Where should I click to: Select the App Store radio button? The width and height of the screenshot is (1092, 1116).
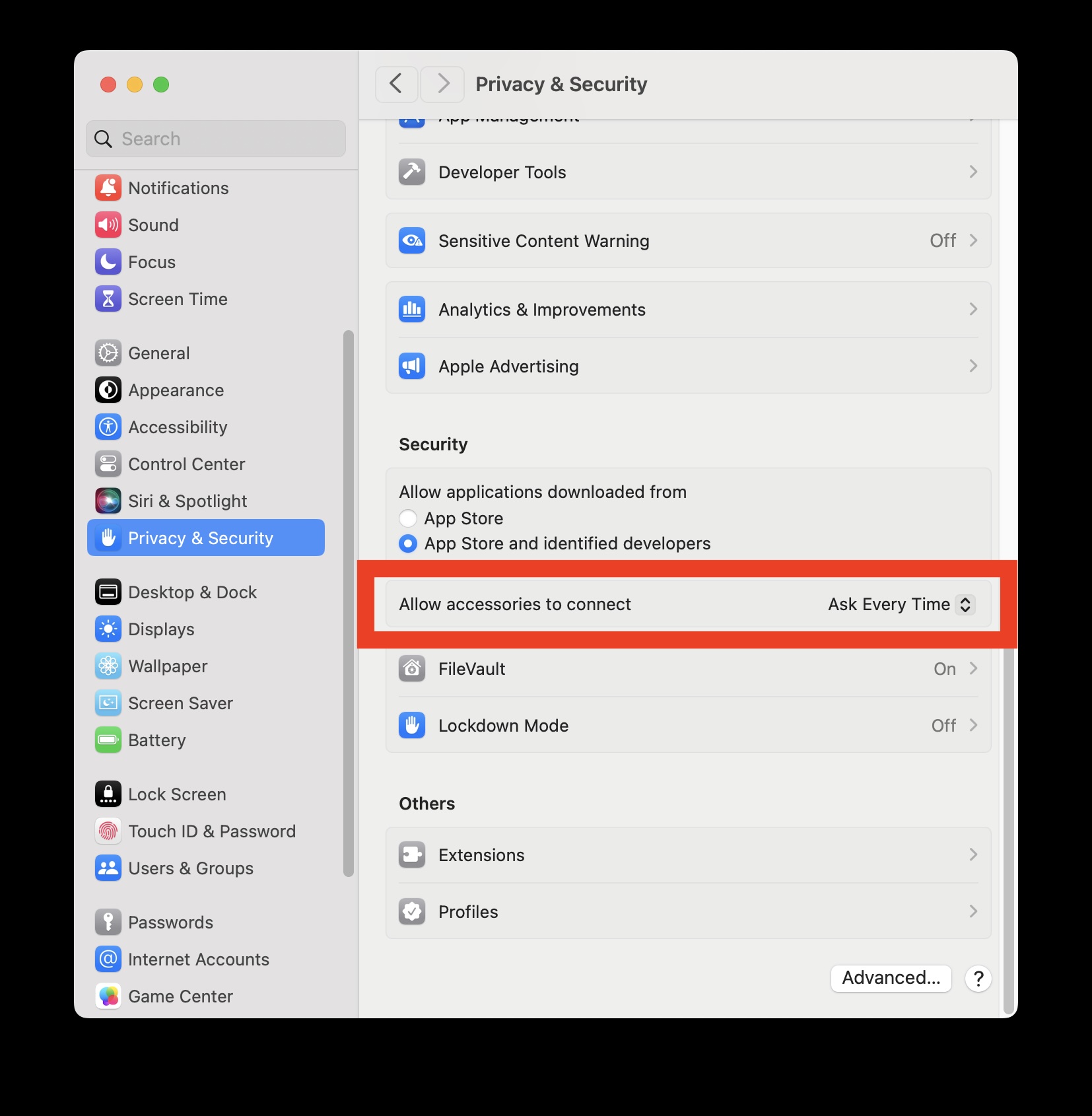pyautogui.click(x=408, y=518)
